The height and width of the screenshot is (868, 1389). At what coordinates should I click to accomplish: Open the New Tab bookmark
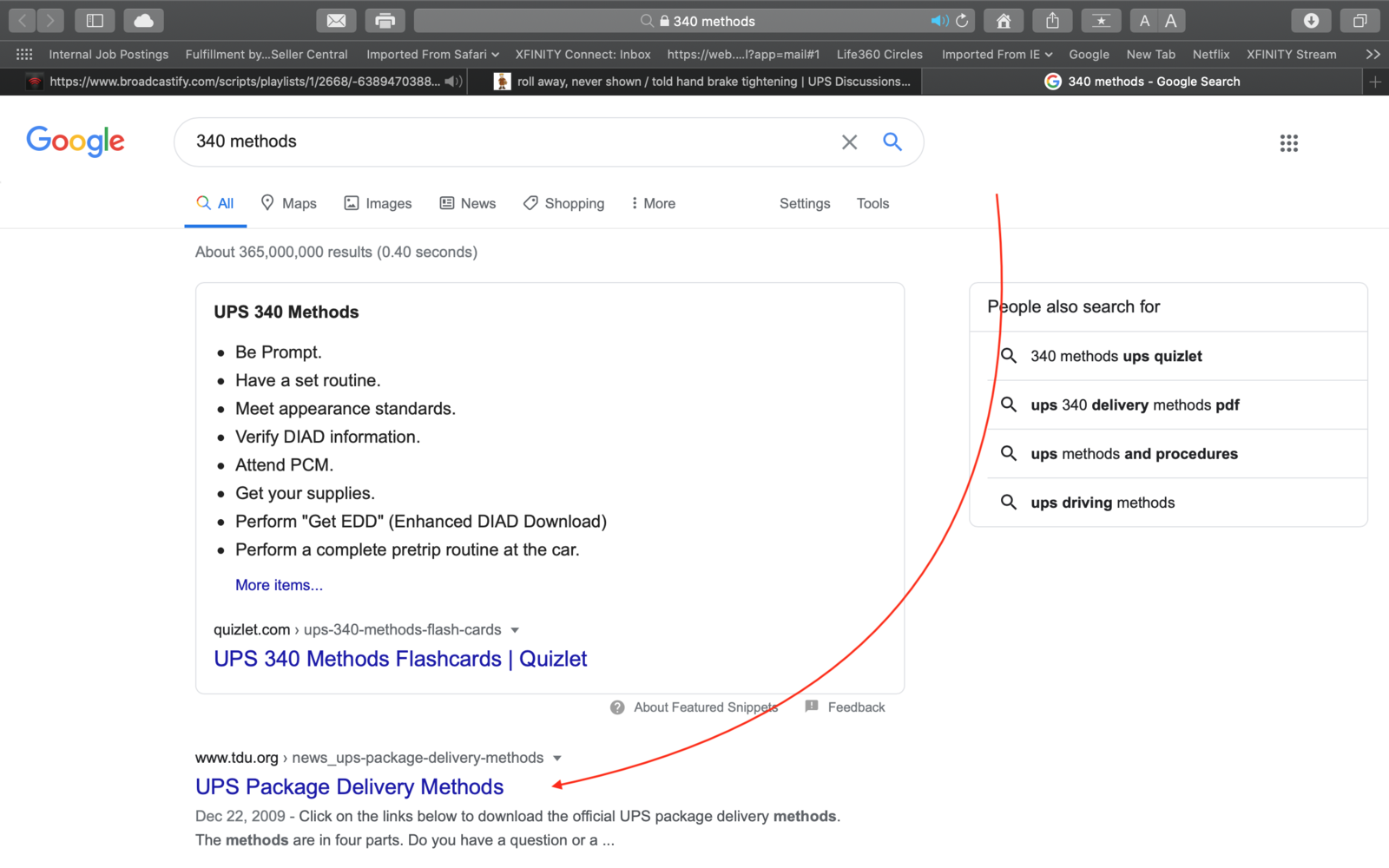[1150, 54]
